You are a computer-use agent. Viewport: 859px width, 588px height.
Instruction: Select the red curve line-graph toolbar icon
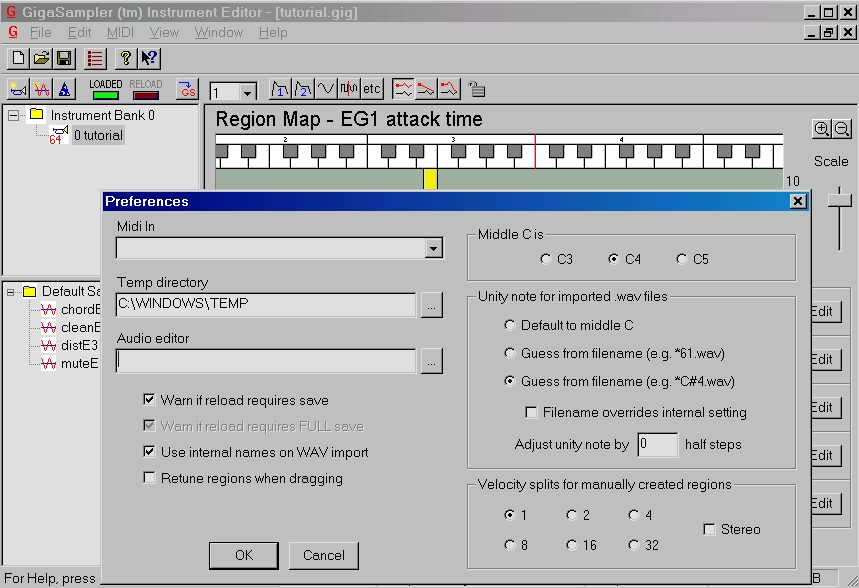click(449, 89)
